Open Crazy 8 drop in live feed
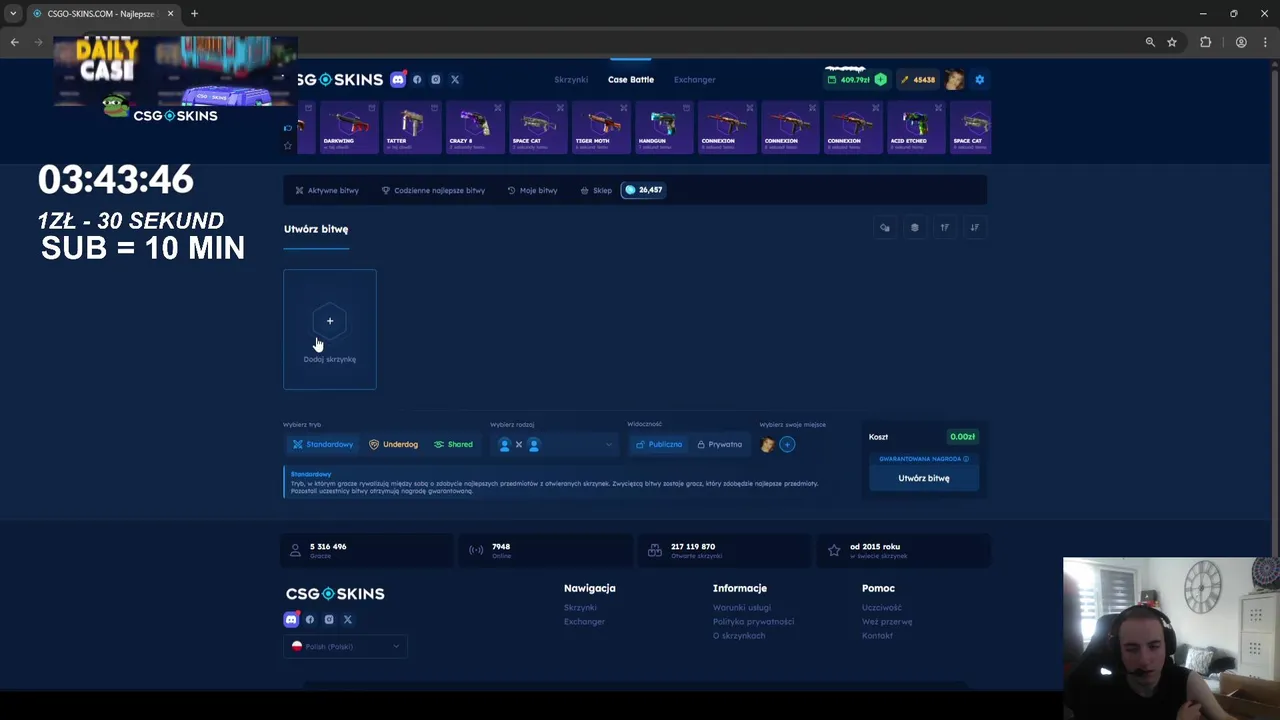1280x720 pixels. coord(475,127)
